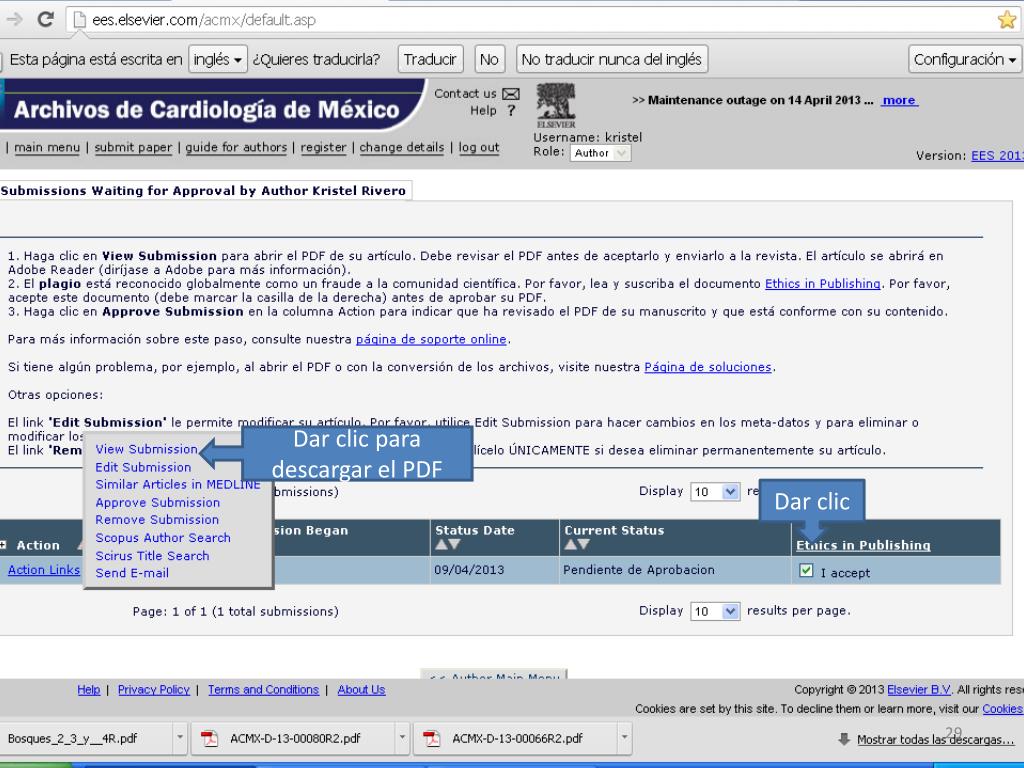
Task: Open Página de soluciones link
Action: pyautogui.click(x=708, y=368)
